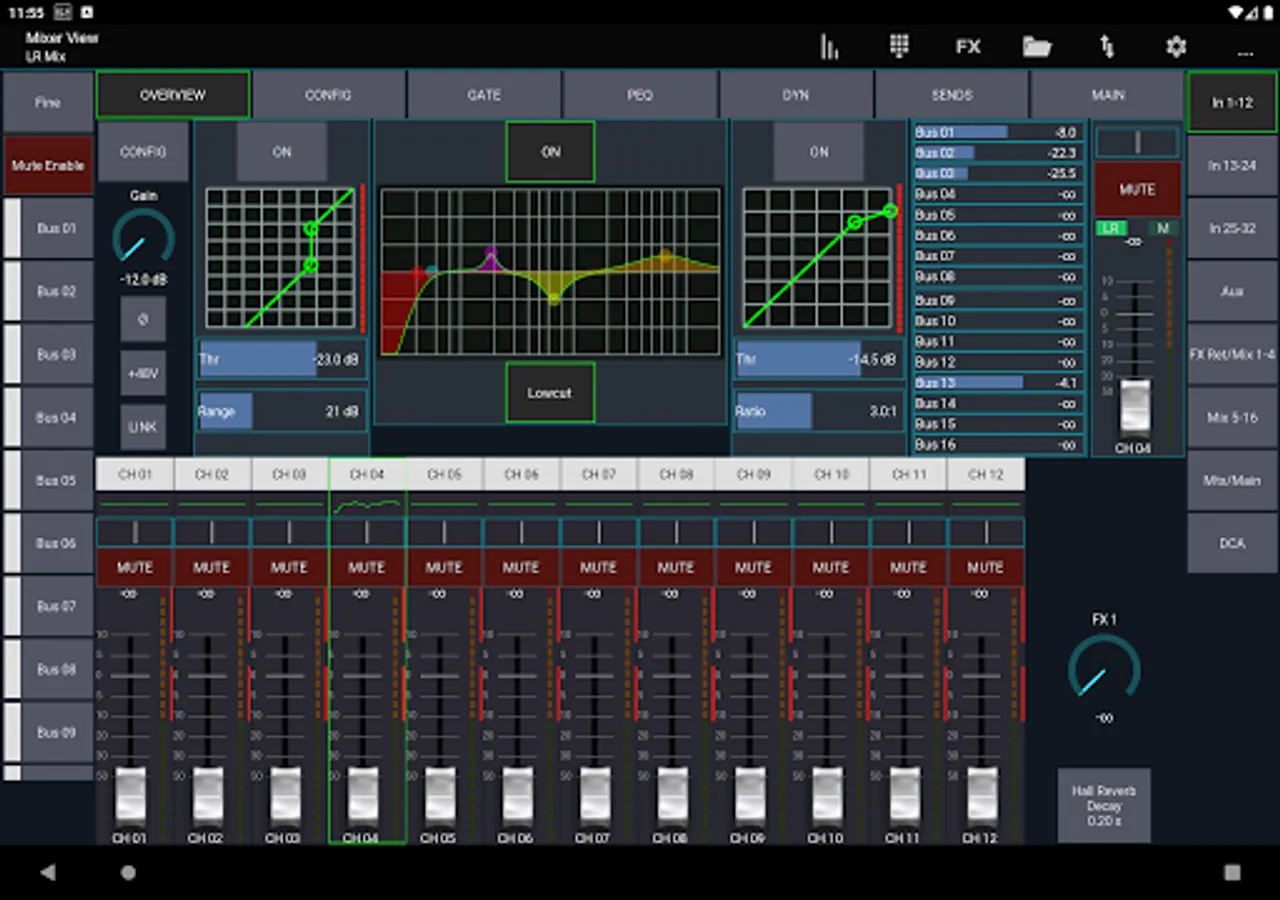Image resolution: width=1280 pixels, height=900 pixels.
Task: Turn off the PEQ ON button above EQ graph
Action: (x=550, y=152)
